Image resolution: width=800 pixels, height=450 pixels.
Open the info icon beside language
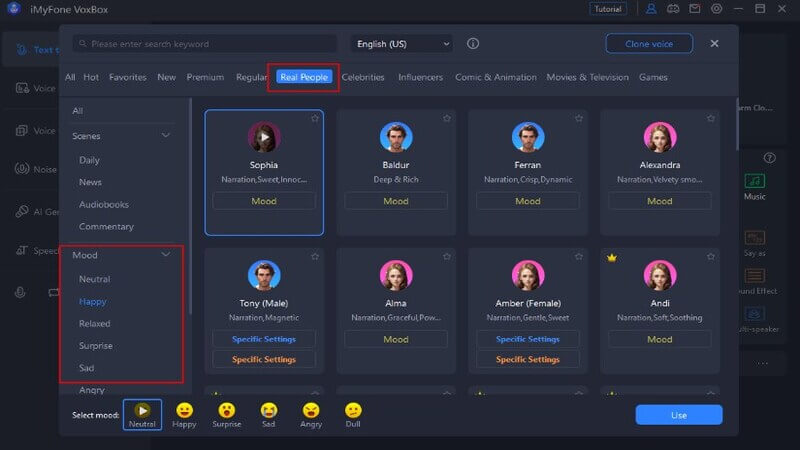(473, 44)
